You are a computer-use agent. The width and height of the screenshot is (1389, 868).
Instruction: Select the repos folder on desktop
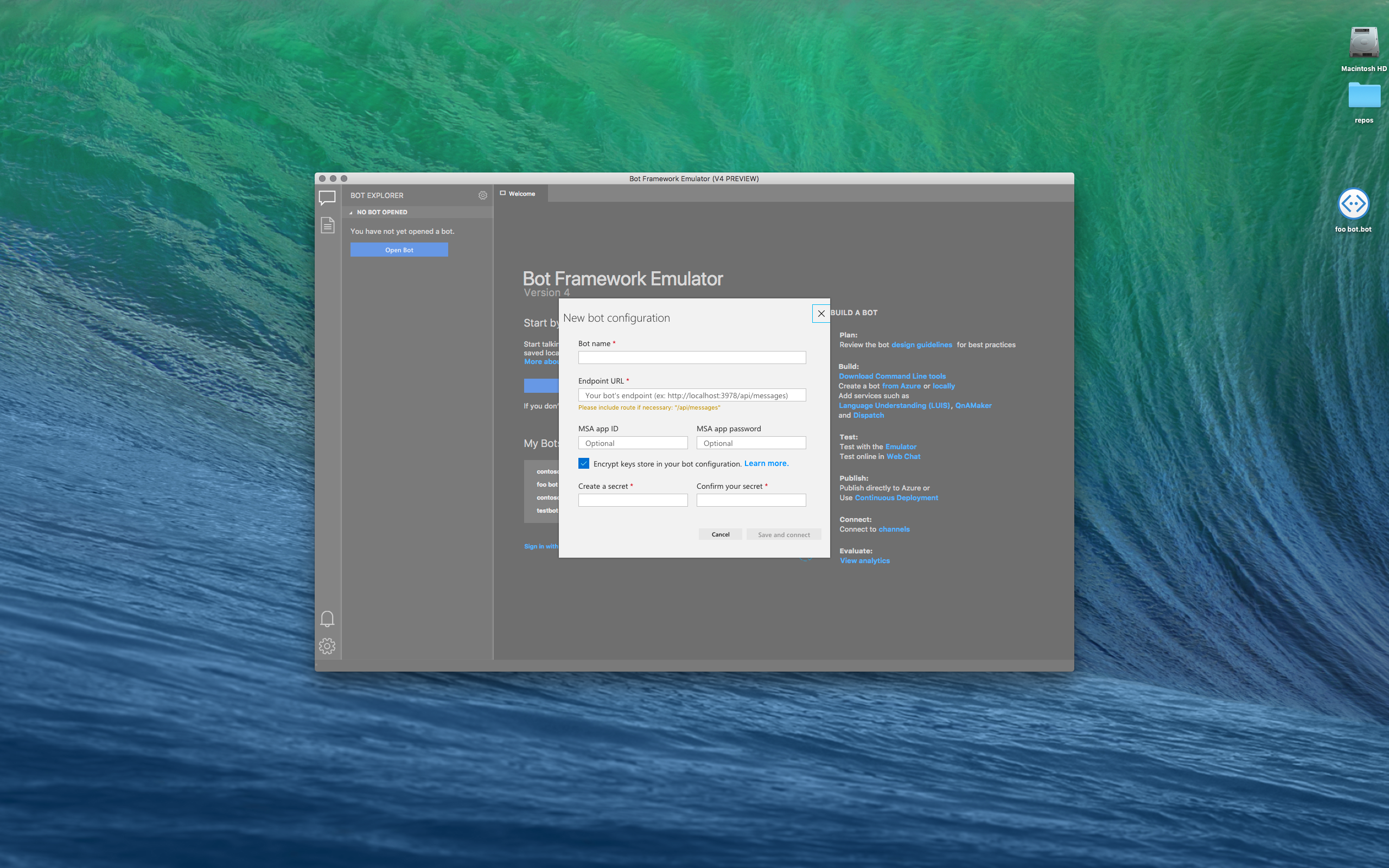(x=1363, y=102)
